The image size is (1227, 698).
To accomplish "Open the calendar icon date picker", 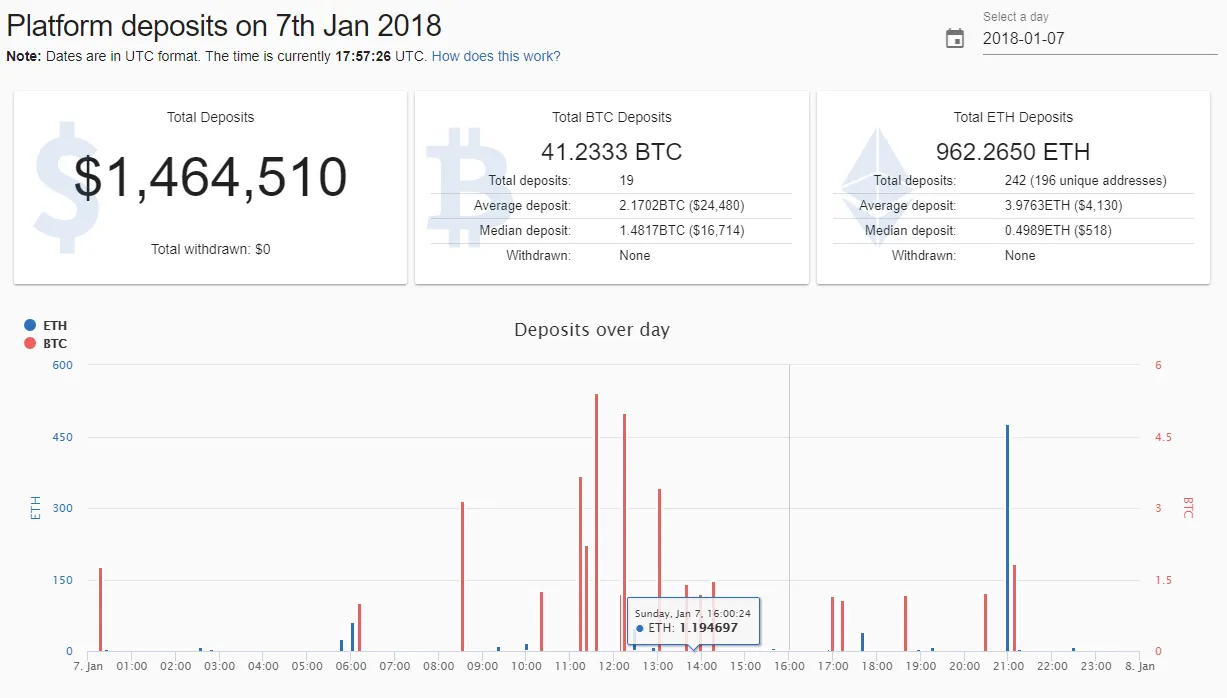I will [x=955, y=39].
